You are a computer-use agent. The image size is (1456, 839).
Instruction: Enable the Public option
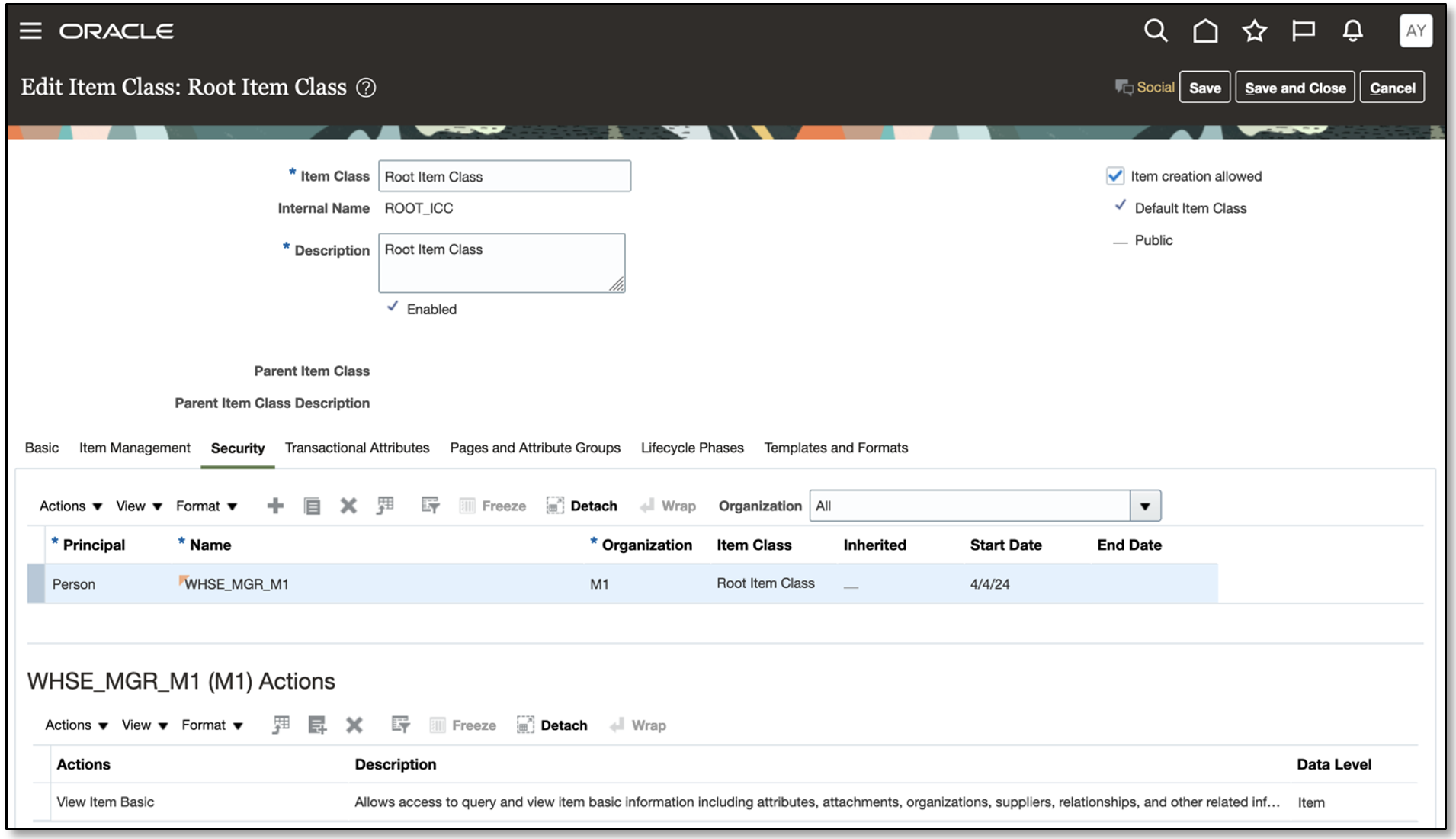click(x=1119, y=240)
